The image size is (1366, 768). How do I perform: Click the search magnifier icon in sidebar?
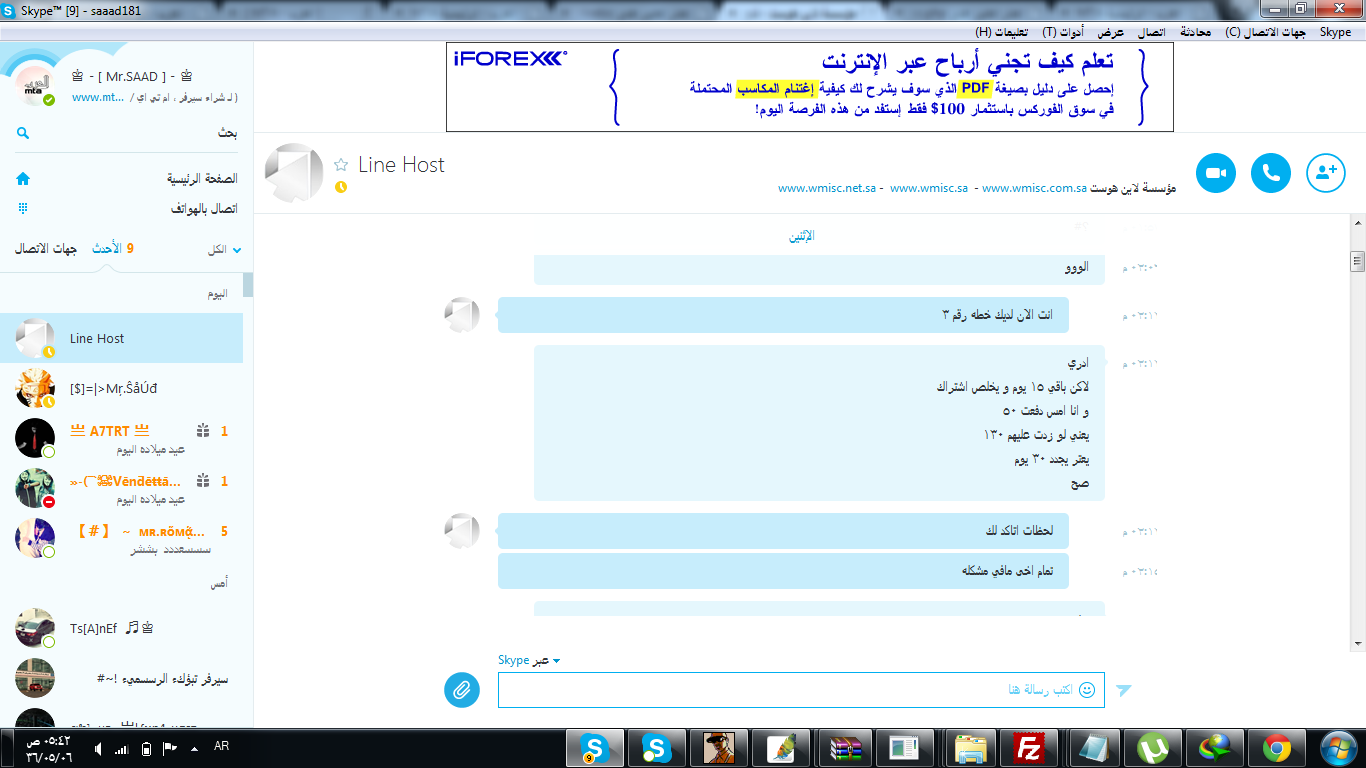click(x=23, y=133)
